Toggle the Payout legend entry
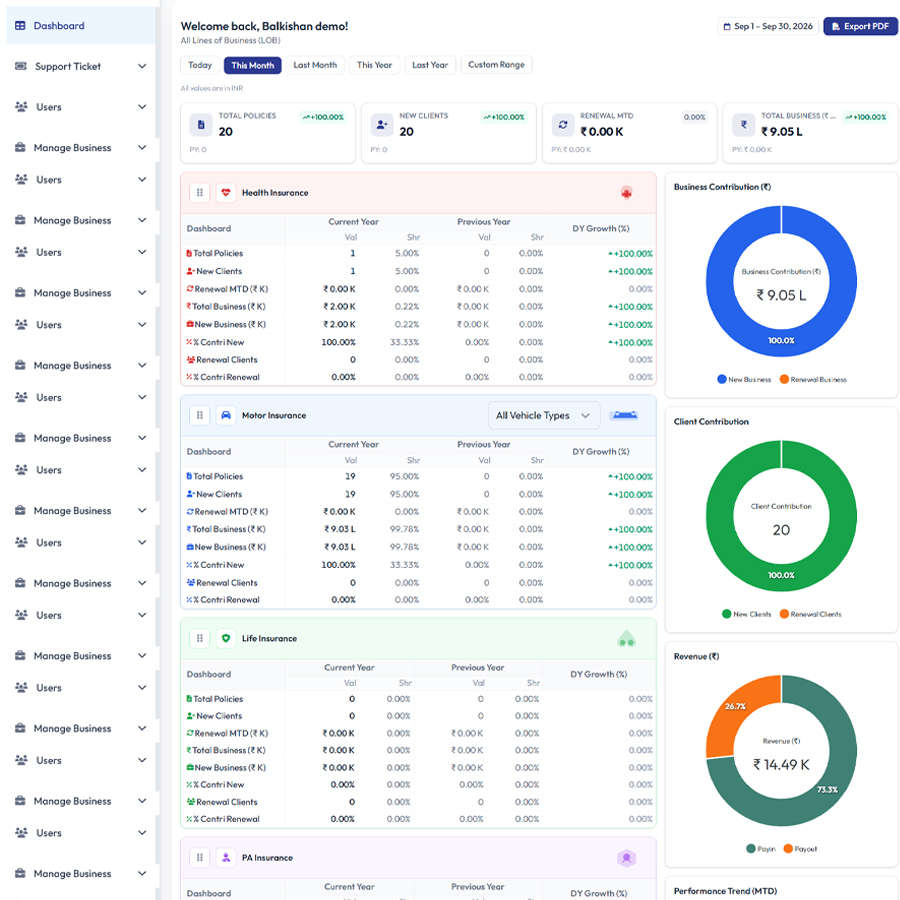This screenshot has height=900, width=900. [x=800, y=849]
